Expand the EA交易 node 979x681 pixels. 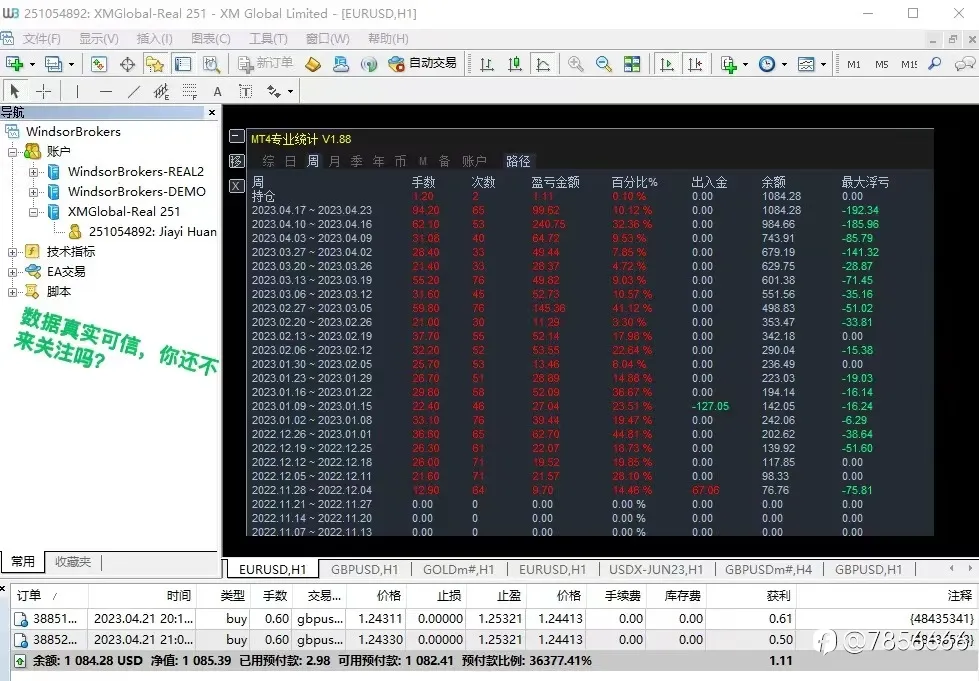[12, 272]
